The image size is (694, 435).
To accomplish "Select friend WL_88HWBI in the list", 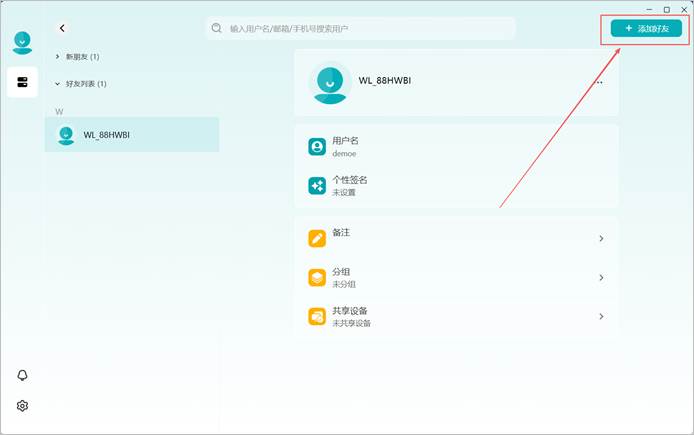I will coord(132,135).
